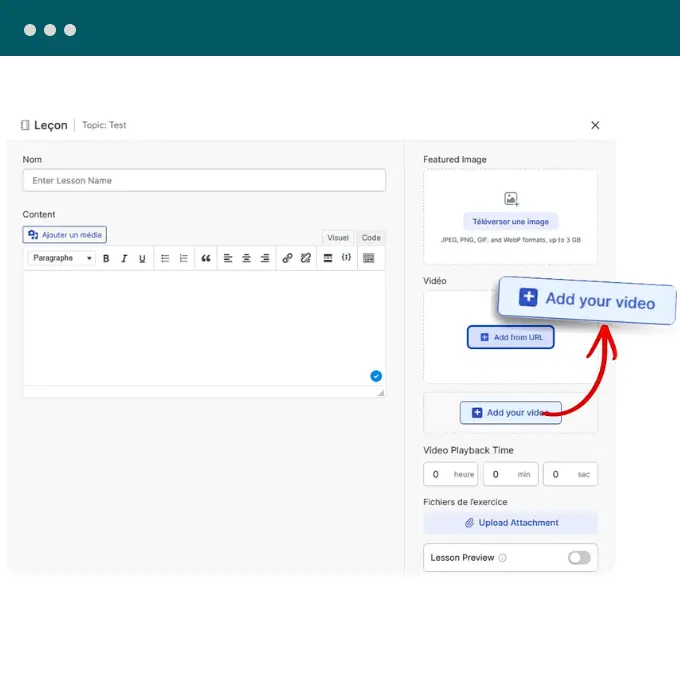This screenshot has width=680, height=680.
Task: Click the insert link icon
Action: pos(287,258)
